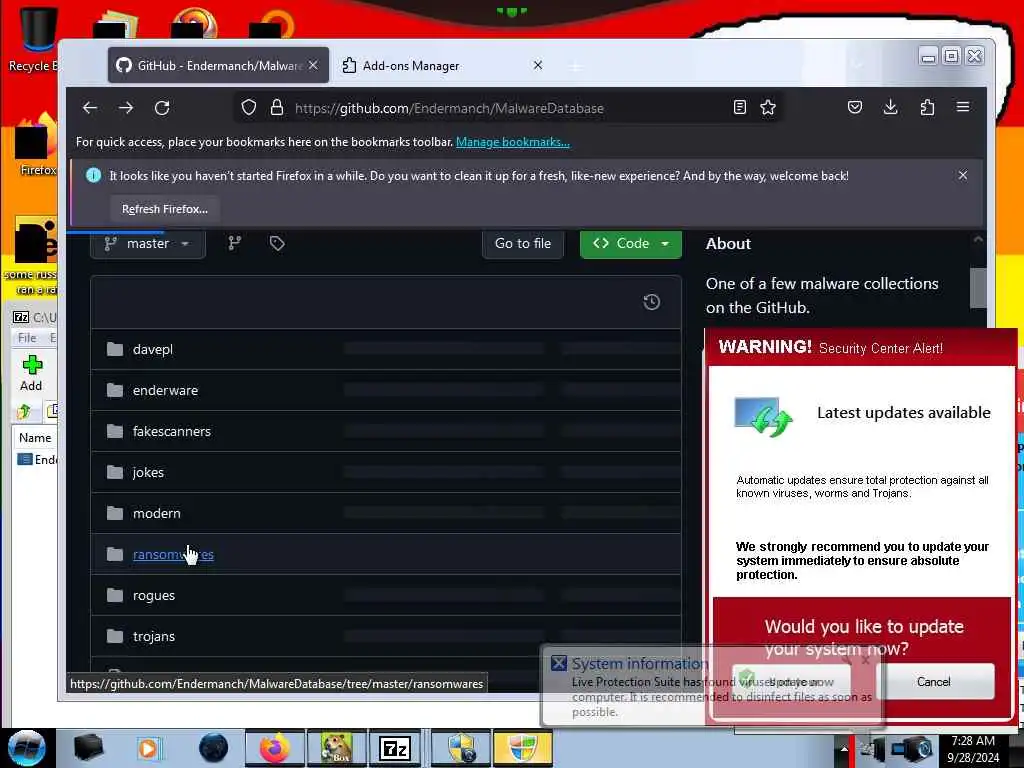Viewport: 1024px width, 768px height.
Task: Click the GitHub page vertical scrollbar
Action: (x=978, y=287)
